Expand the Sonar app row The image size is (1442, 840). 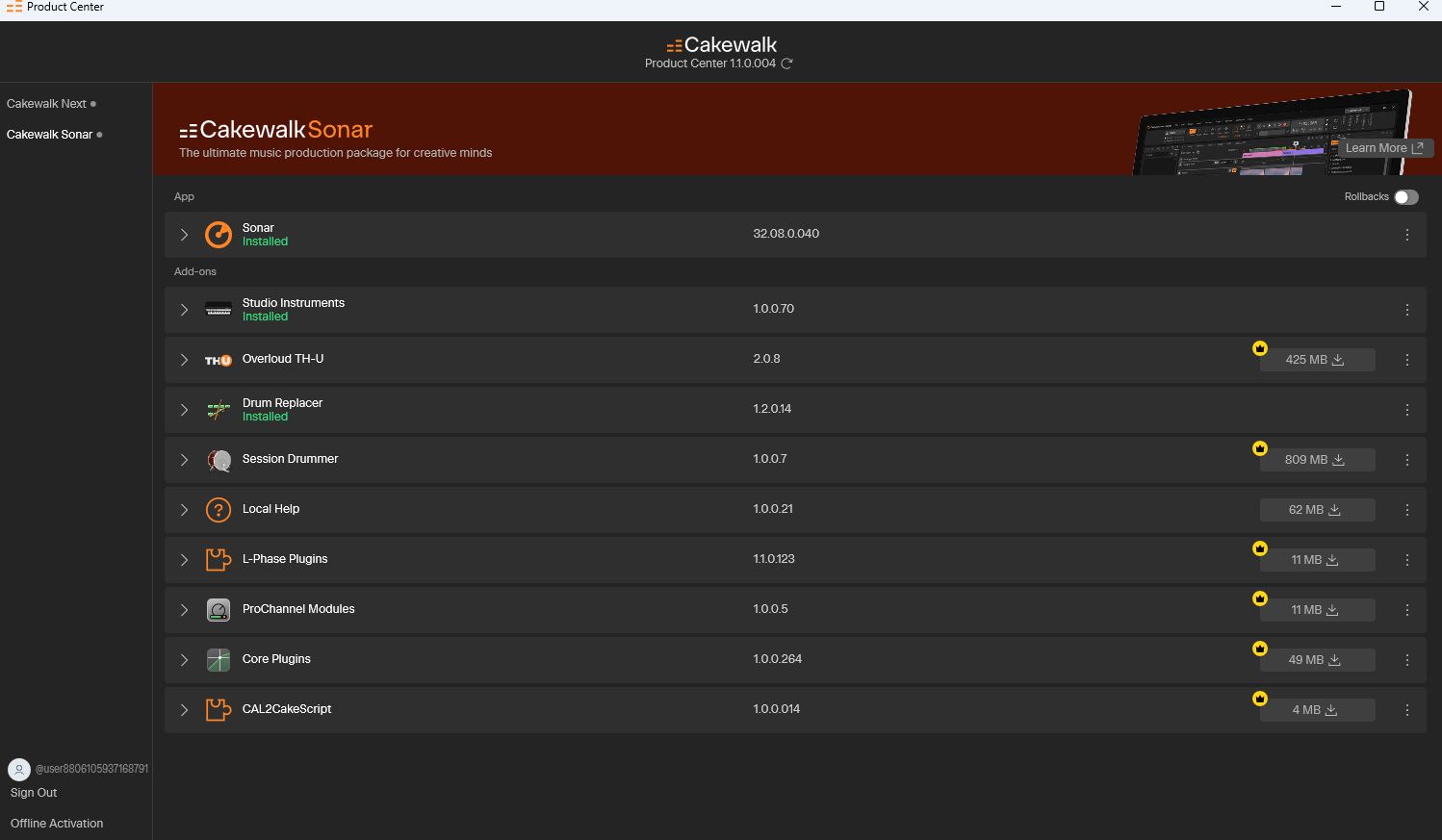[184, 235]
